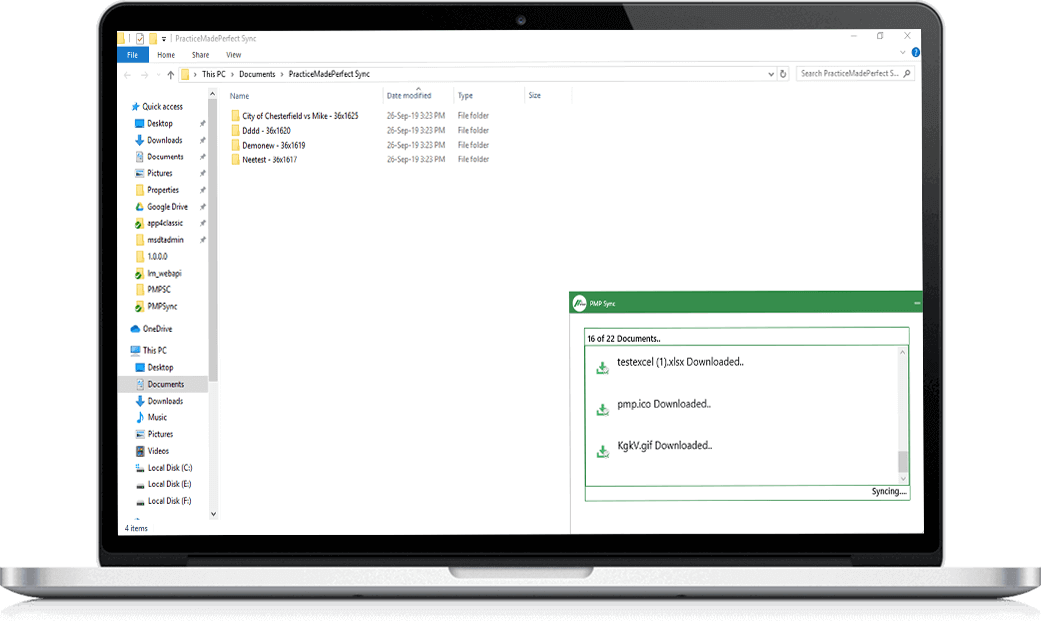The width and height of the screenshot is (1041, 621).
Task: Open Quick Access Toolbar customize dropdown
Action: point(164,39)
